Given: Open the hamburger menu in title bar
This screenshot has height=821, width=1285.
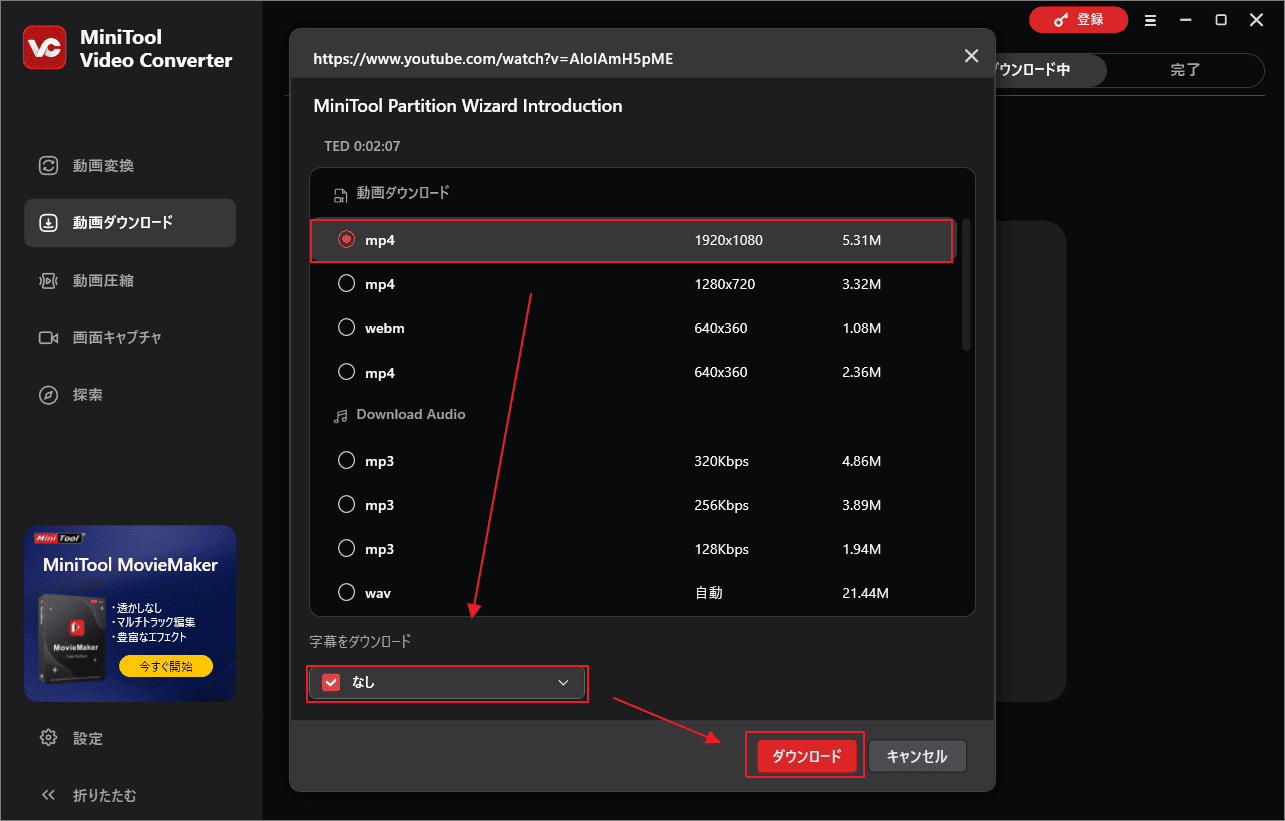Looking at the screenshot, I should pyautogui.click(x=1150, y=20).
